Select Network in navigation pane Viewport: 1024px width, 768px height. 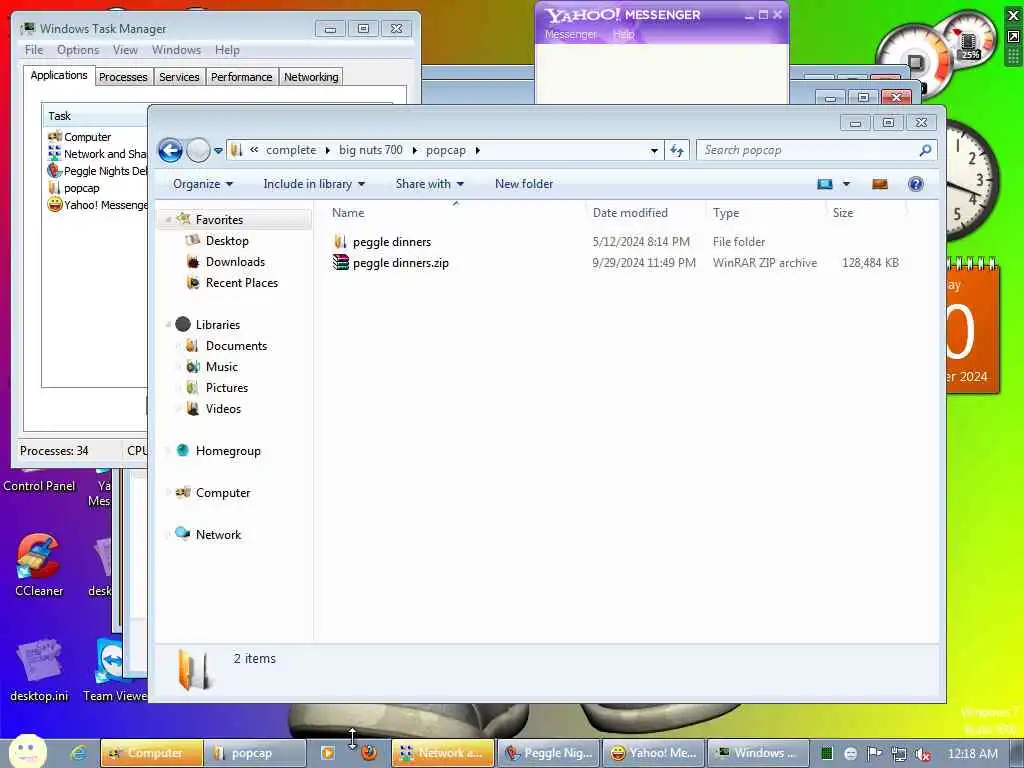click(x=218, y=535)
